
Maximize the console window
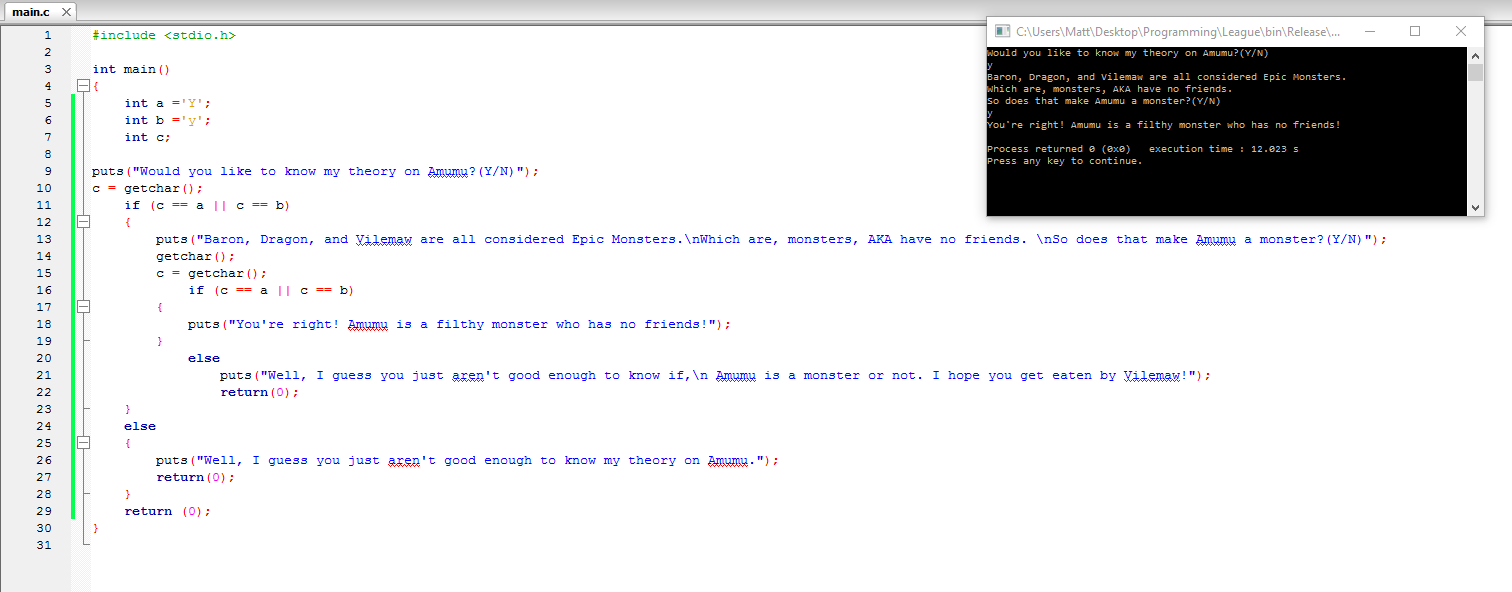coord(1415,31)
